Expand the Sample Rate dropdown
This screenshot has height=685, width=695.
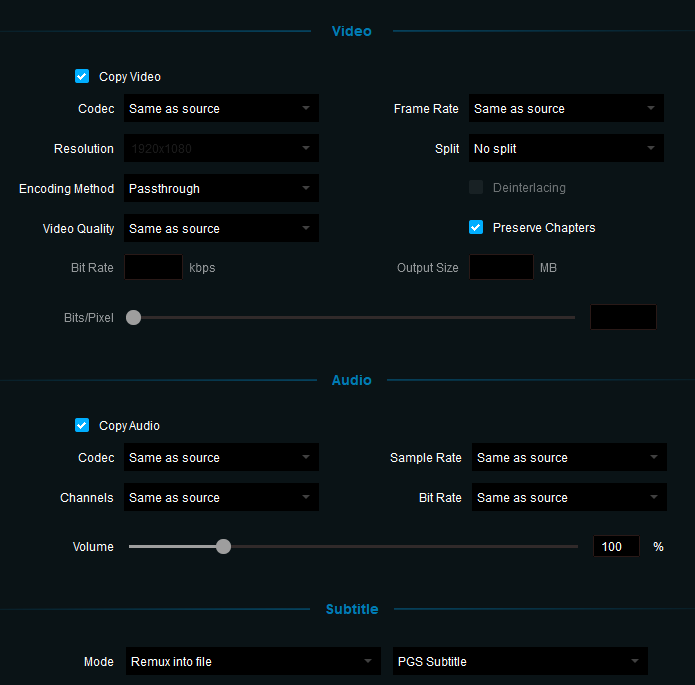coord(569,457)
